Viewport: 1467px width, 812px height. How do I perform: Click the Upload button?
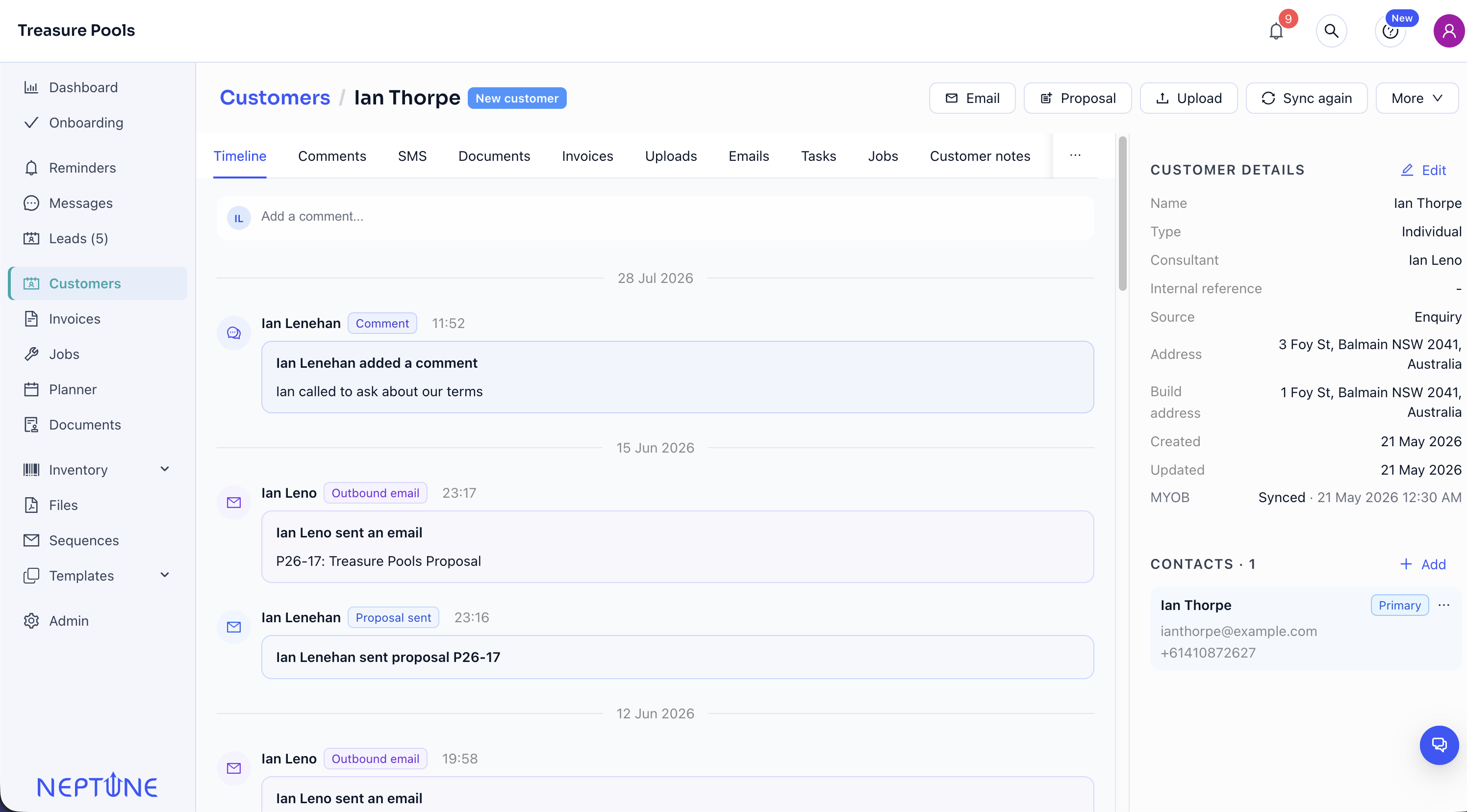click(x=1189, y=98)
